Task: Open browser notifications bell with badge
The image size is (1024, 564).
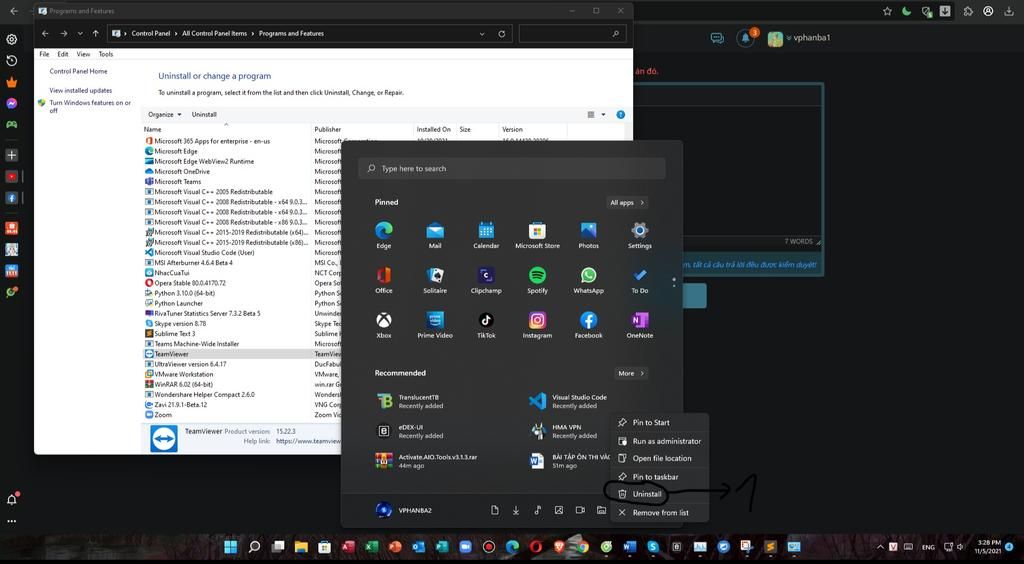Action: [x=746, y=37]
